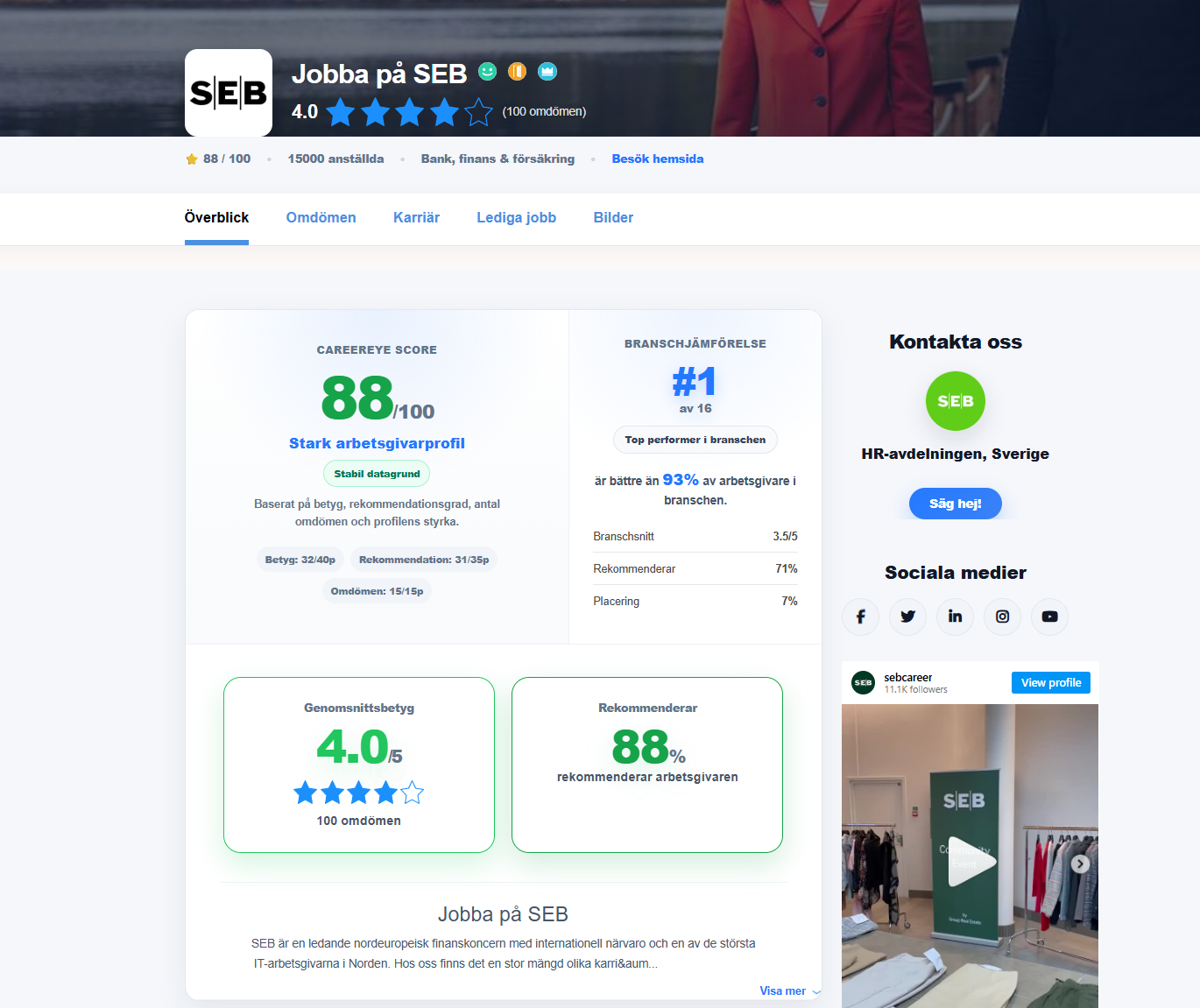Viewport: 1200px width, 1008px height.
Task: Click the sebcareer account name
Action: (x=908, y=678)
